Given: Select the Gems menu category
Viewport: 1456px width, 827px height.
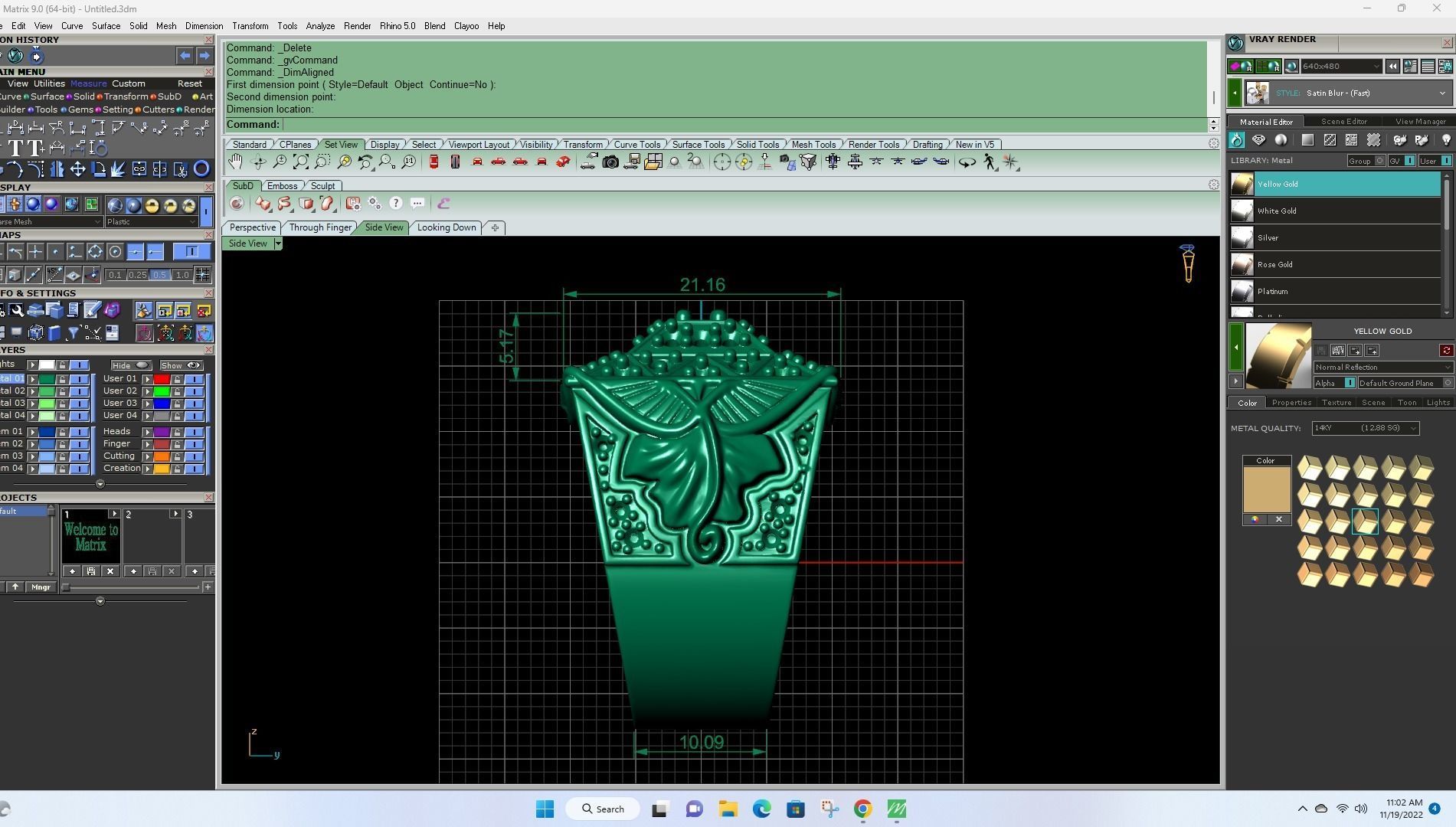Looking at the screenshot, I should click(80, 110).
